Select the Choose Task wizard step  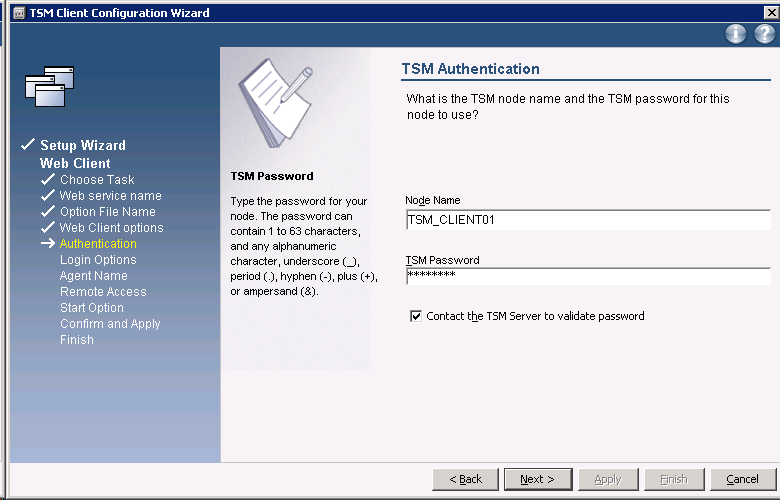pyautogui.click(x=96, y=180)
